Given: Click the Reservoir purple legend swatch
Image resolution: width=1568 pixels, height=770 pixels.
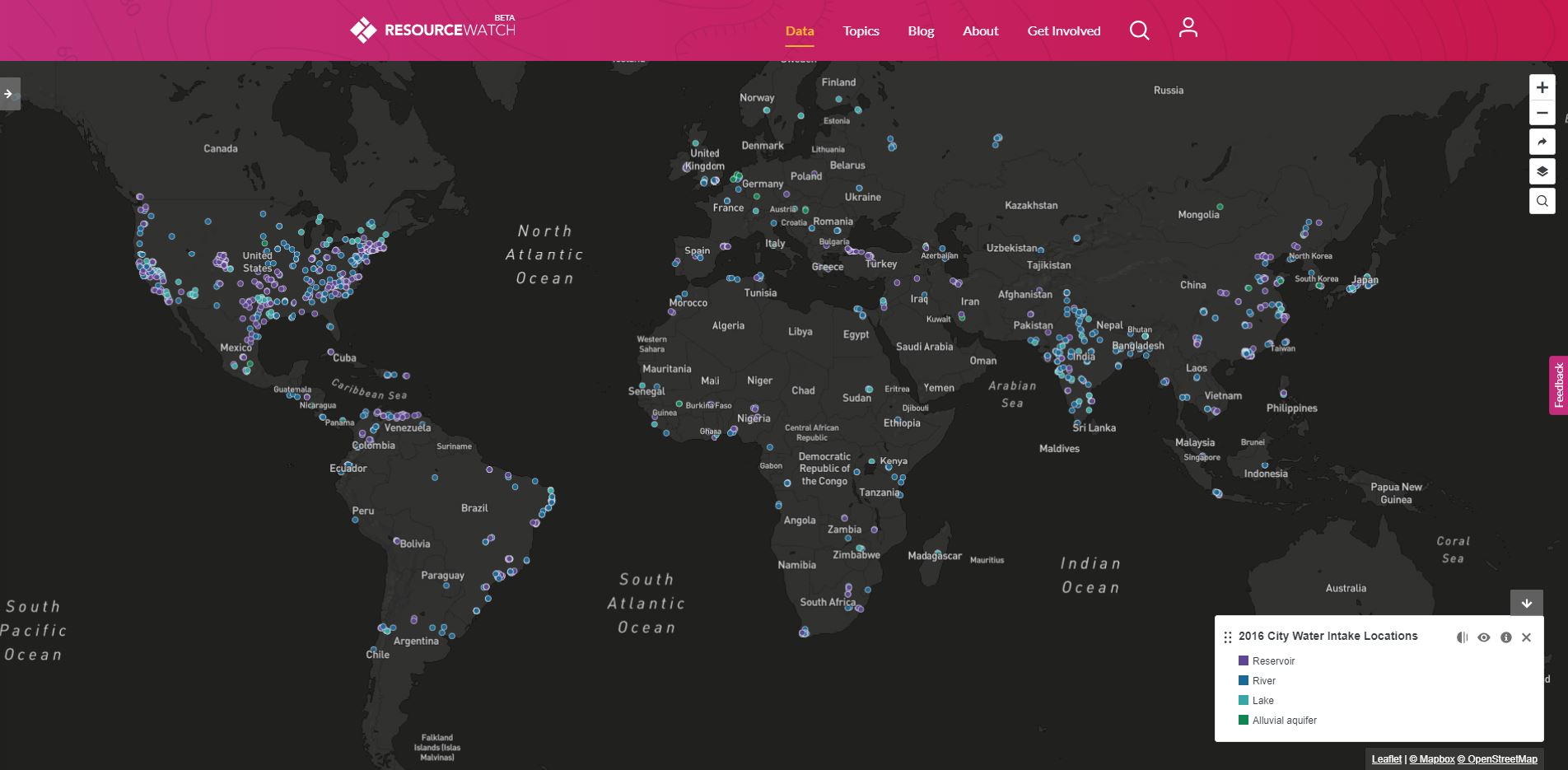Looking at the screenshot, I should click(x=1244, y=660).
